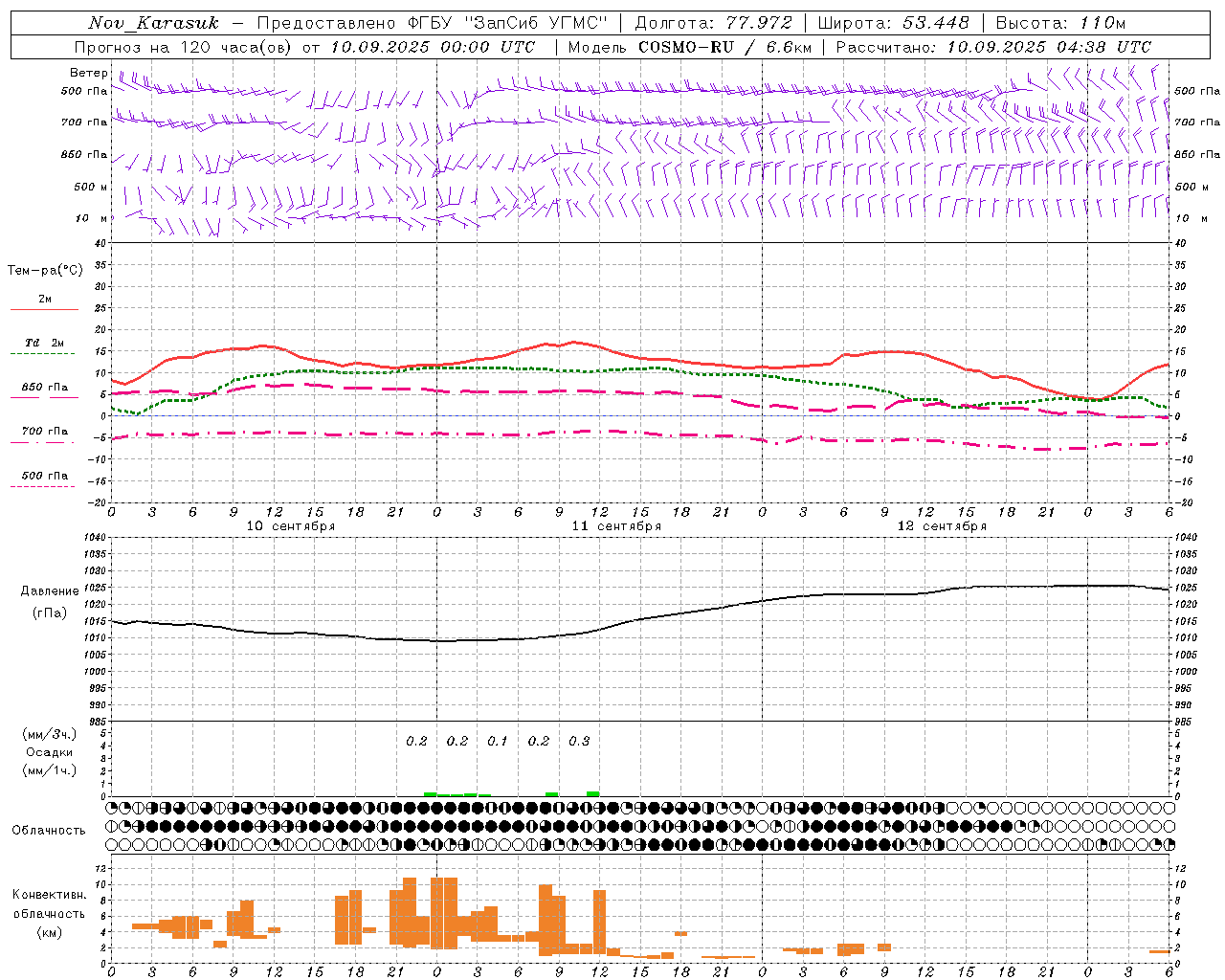Screen dimensions: 1225x980
Task: Click the longitude value 77.972
Action: (x=760, y=23)
